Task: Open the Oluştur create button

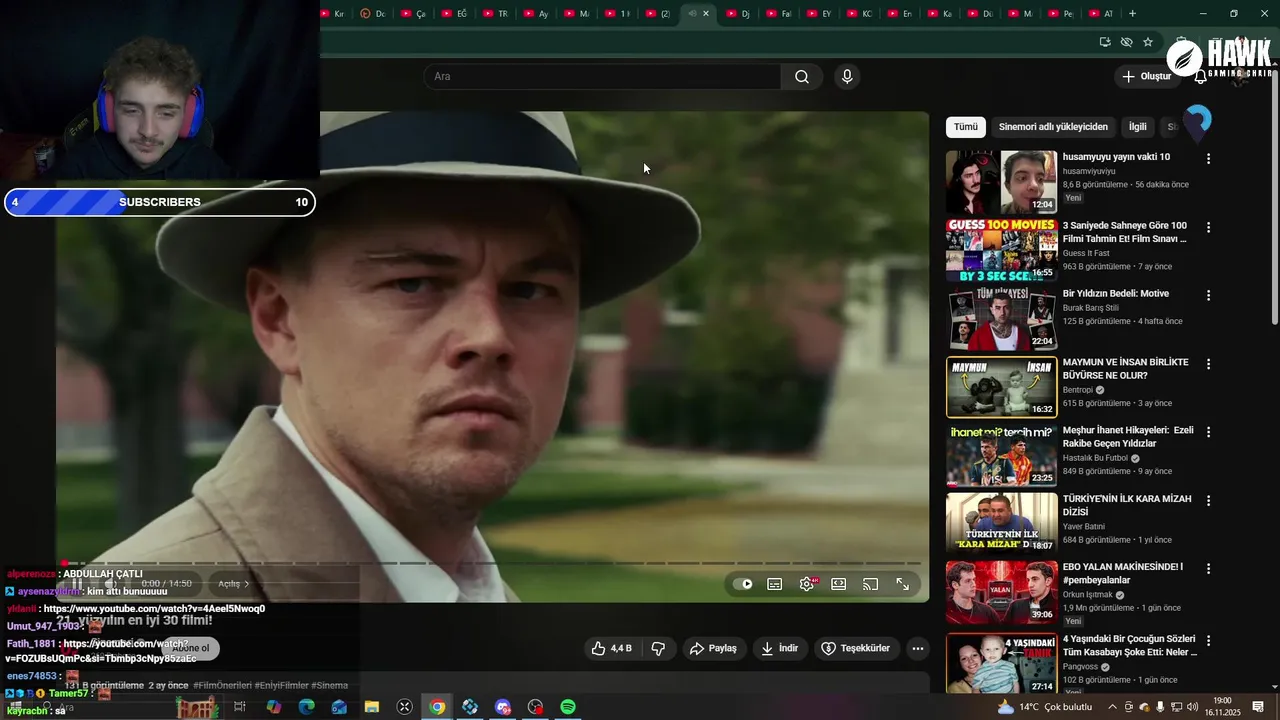Action: pos(1146,77)
